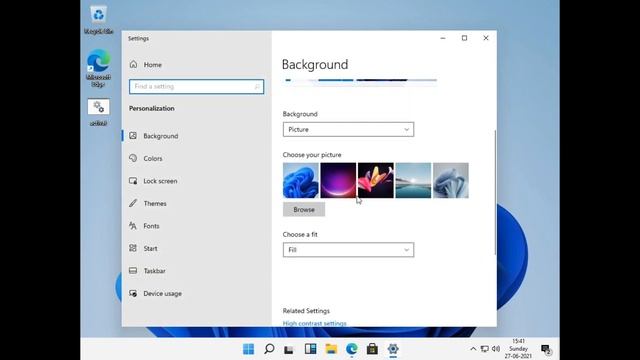Open taskbar Search magnifier
The width and height of the screenshot is (640, 360).
(x=269, y=349)
